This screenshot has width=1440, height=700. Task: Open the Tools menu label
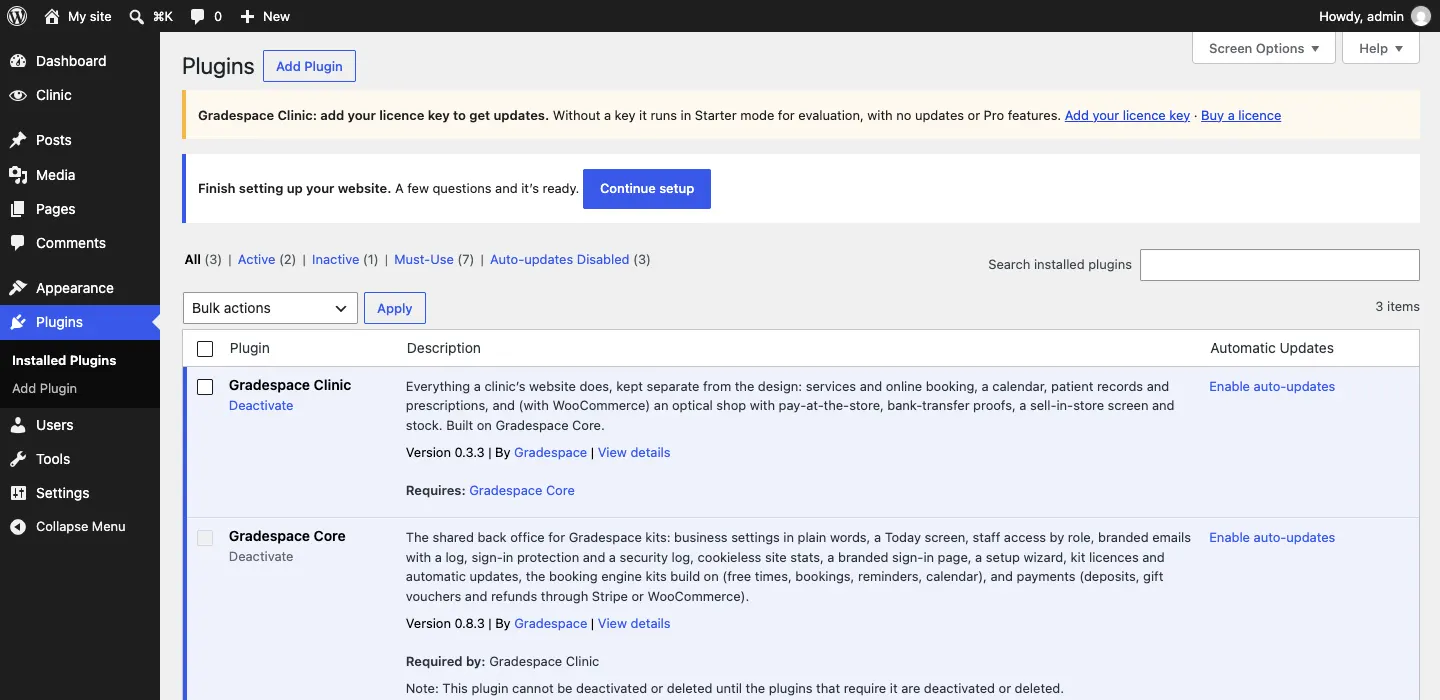click(x=53, y=459)
